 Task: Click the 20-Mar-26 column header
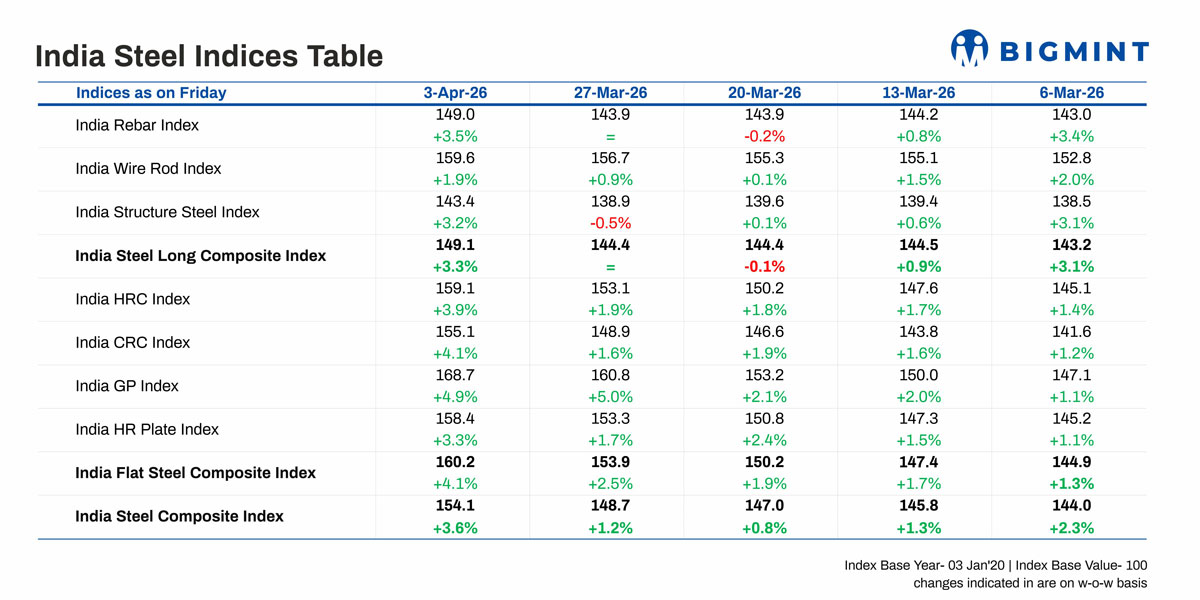click(x=764, y=93)
